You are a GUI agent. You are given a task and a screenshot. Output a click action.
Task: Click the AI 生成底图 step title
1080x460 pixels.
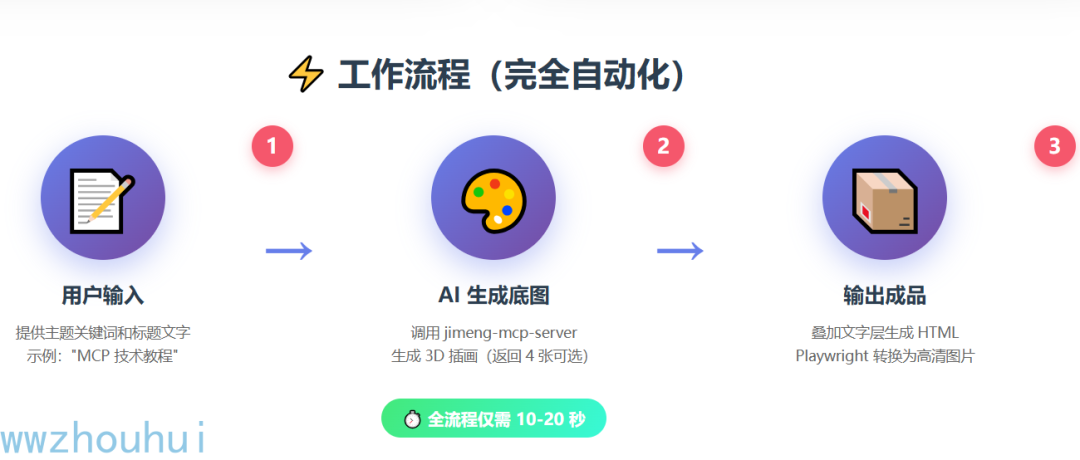493,295
